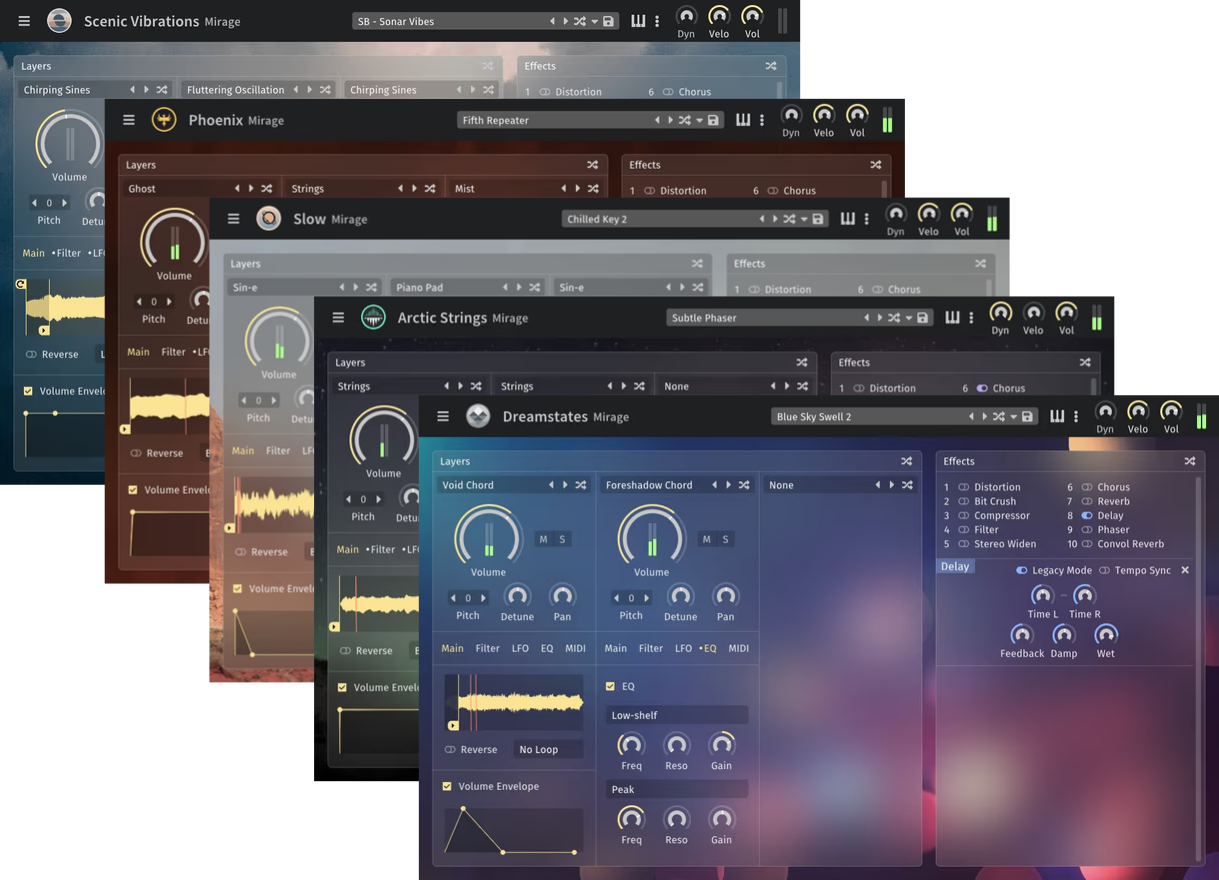Show the keyboard in Phoenix window
The width and height of the screenshot is (1219, 880).
pyautogui.click(x=743, y=120)
